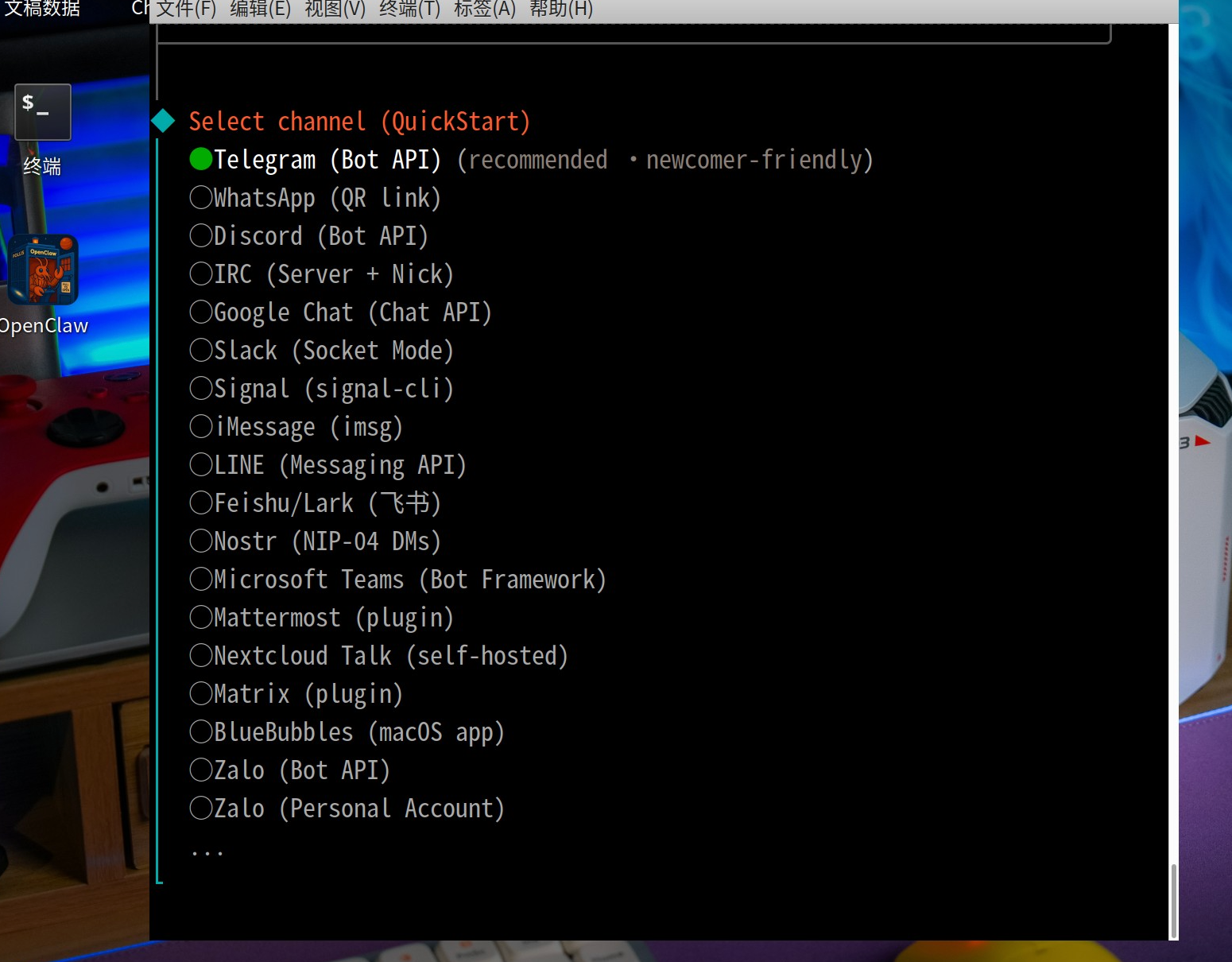Open the 终端 desktop terminal icon
1232x962 pixels.
coord(43,112)
